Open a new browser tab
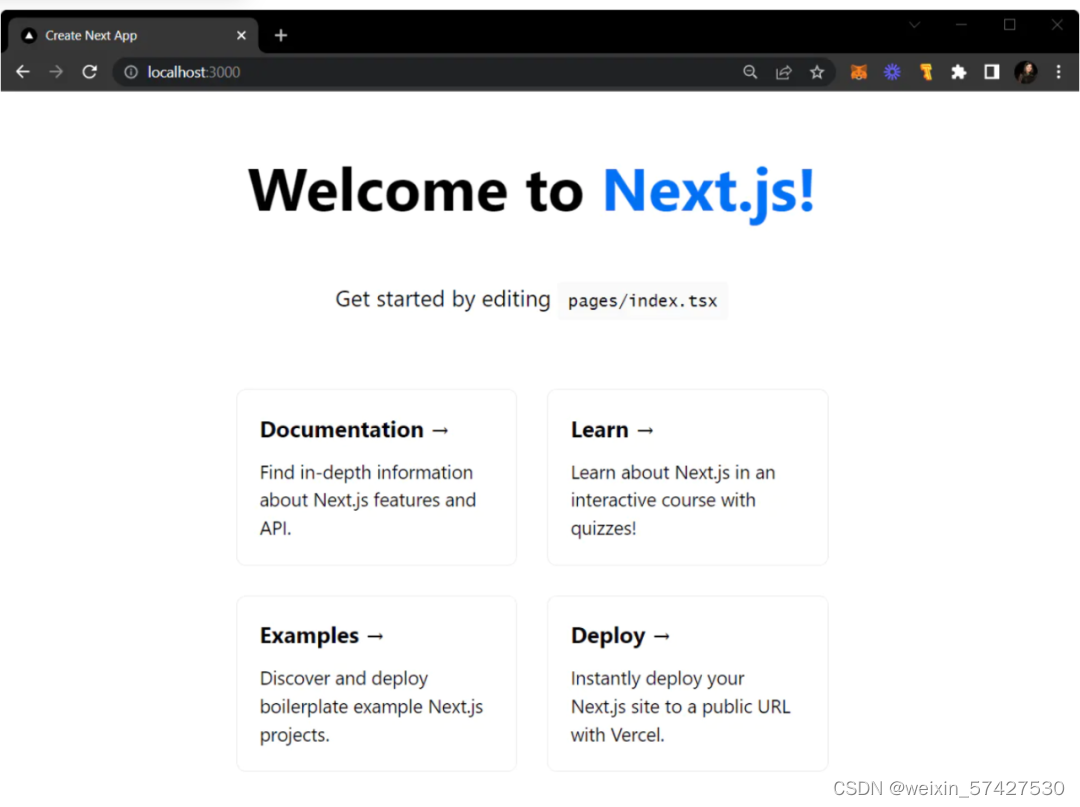This screenshot has width=1080, height=807. point(281,35)
